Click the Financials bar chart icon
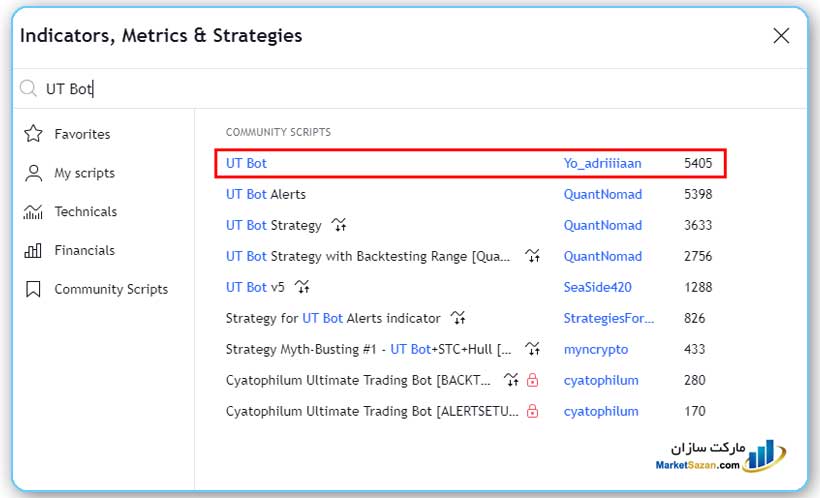The image size is (820, 498). pos(33,251)
